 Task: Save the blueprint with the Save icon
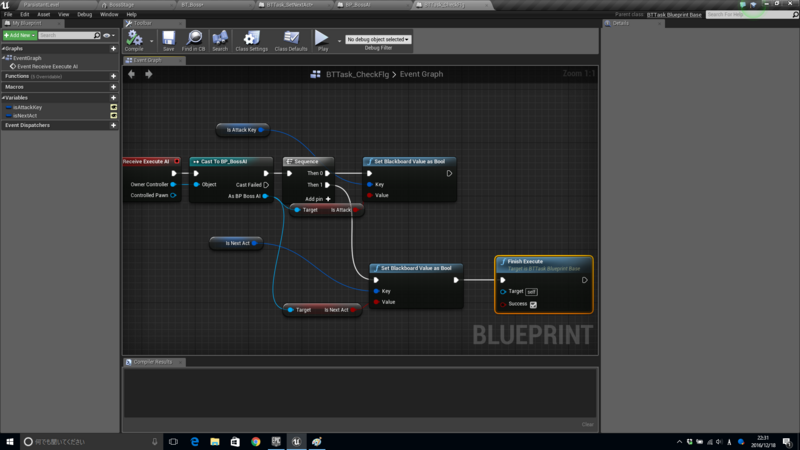pyautogui.click(x=168, y=41)
